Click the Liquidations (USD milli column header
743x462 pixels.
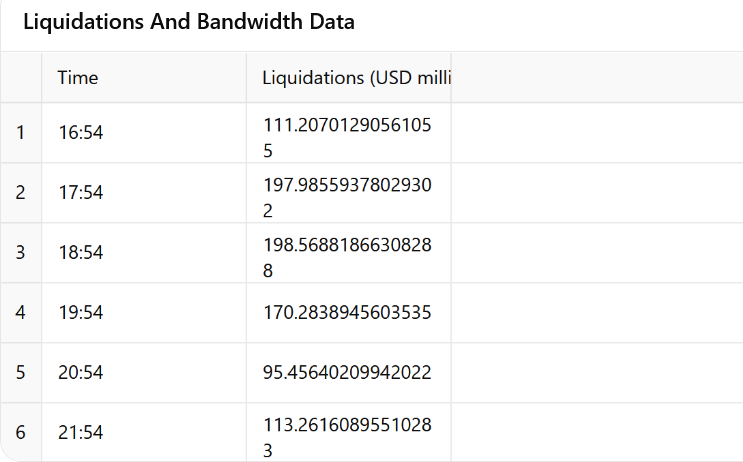click(x=349, y=78)
